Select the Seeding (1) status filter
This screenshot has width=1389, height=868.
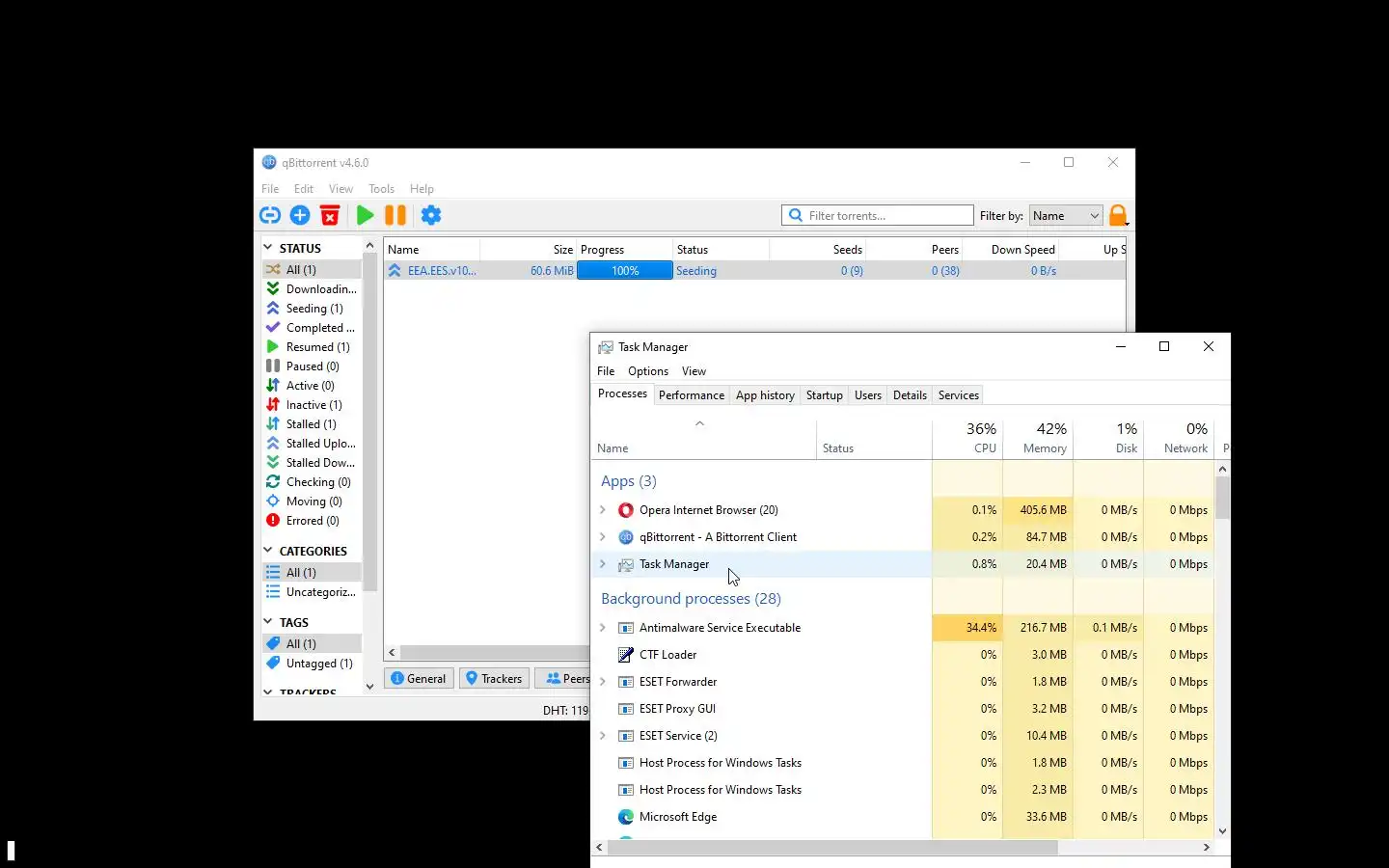[x=313, y=309]
